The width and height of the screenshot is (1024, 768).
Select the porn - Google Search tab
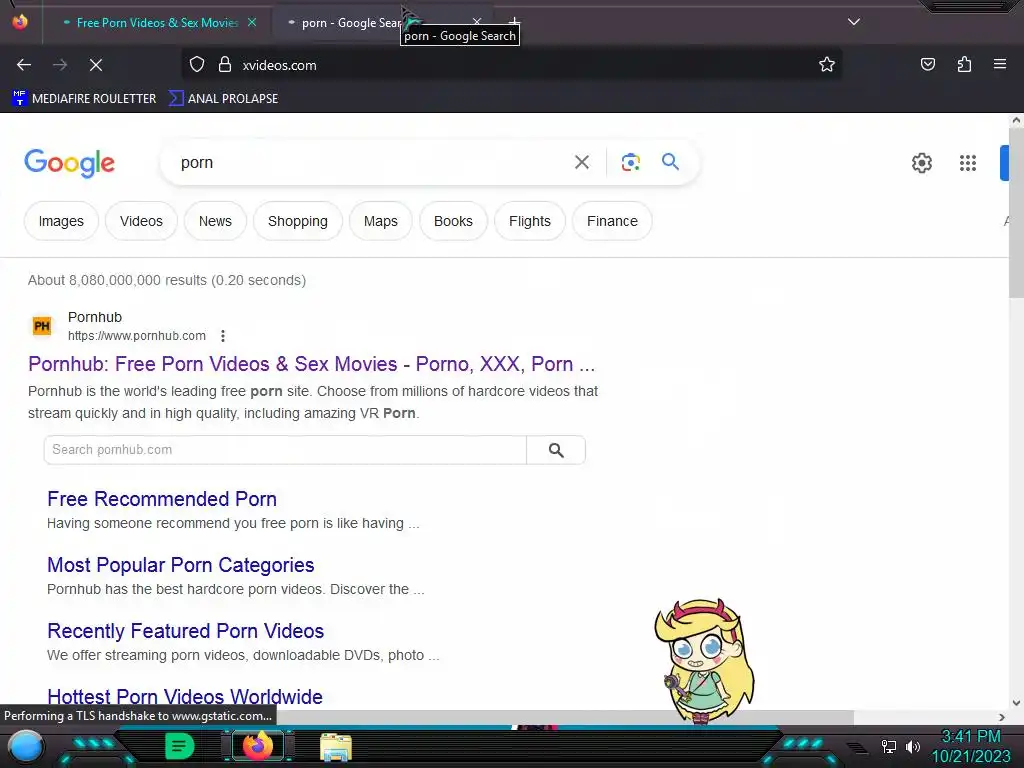349,23
